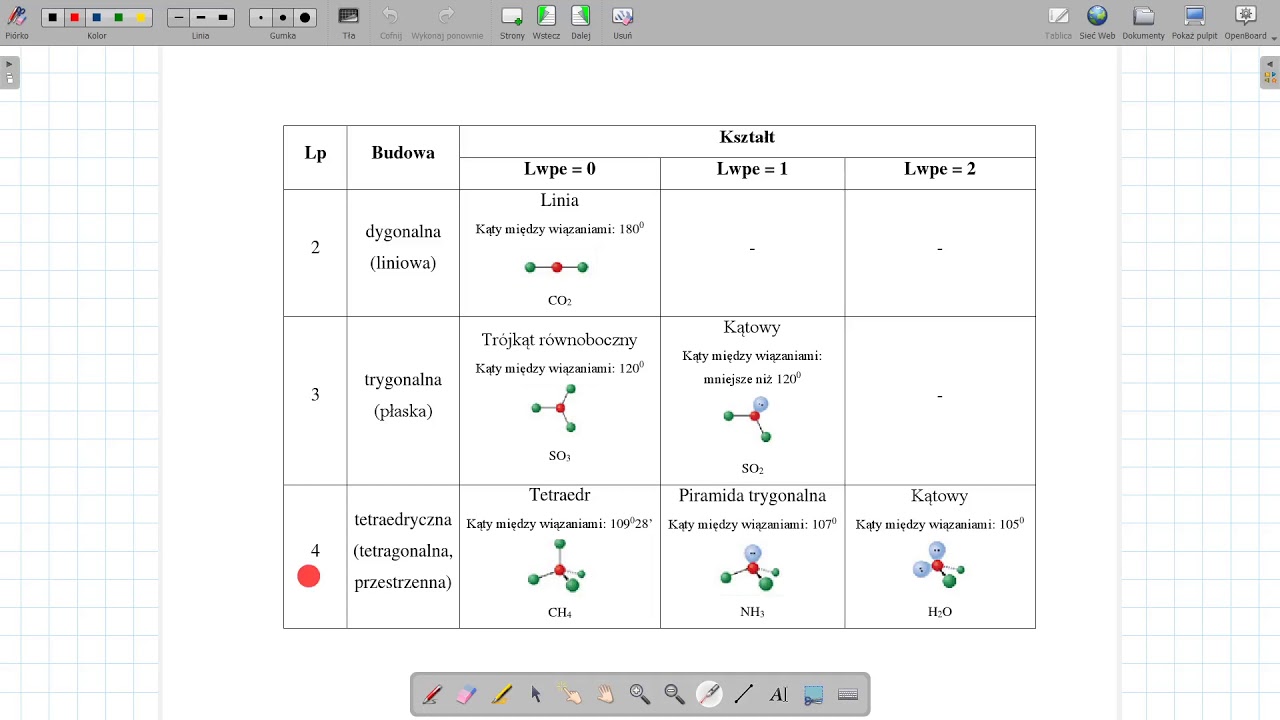Set thin line width
Viewport: 1280px width, 720px height.
pyautogui.click(x=179, y=17)
